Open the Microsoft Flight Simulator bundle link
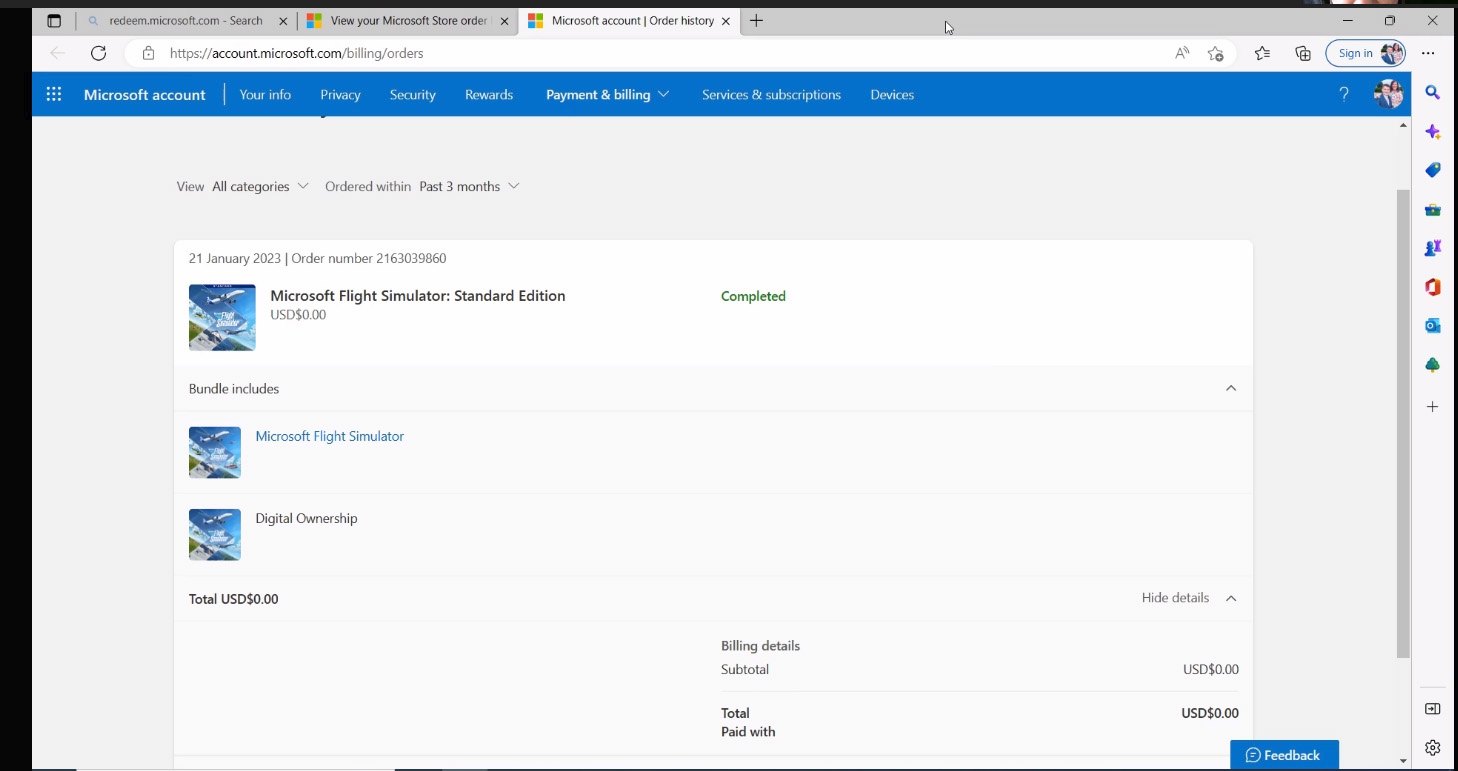This screenshot has width=1458, height=771. click(x=330, y=436)
